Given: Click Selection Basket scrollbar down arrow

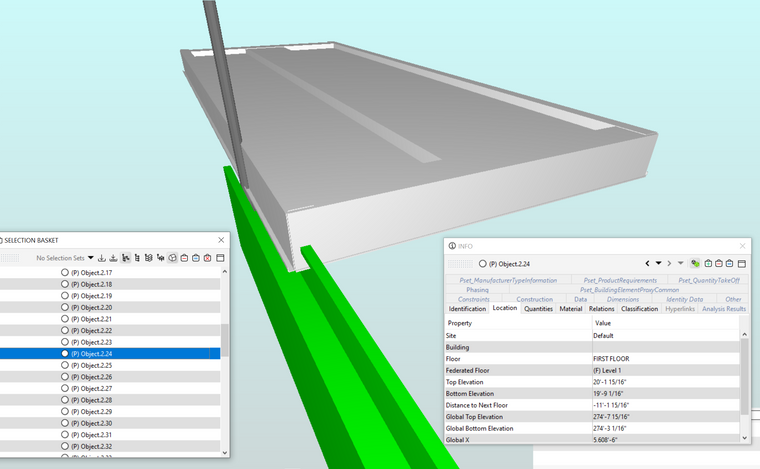Looking at the screenshot, I should click(224, 453).
